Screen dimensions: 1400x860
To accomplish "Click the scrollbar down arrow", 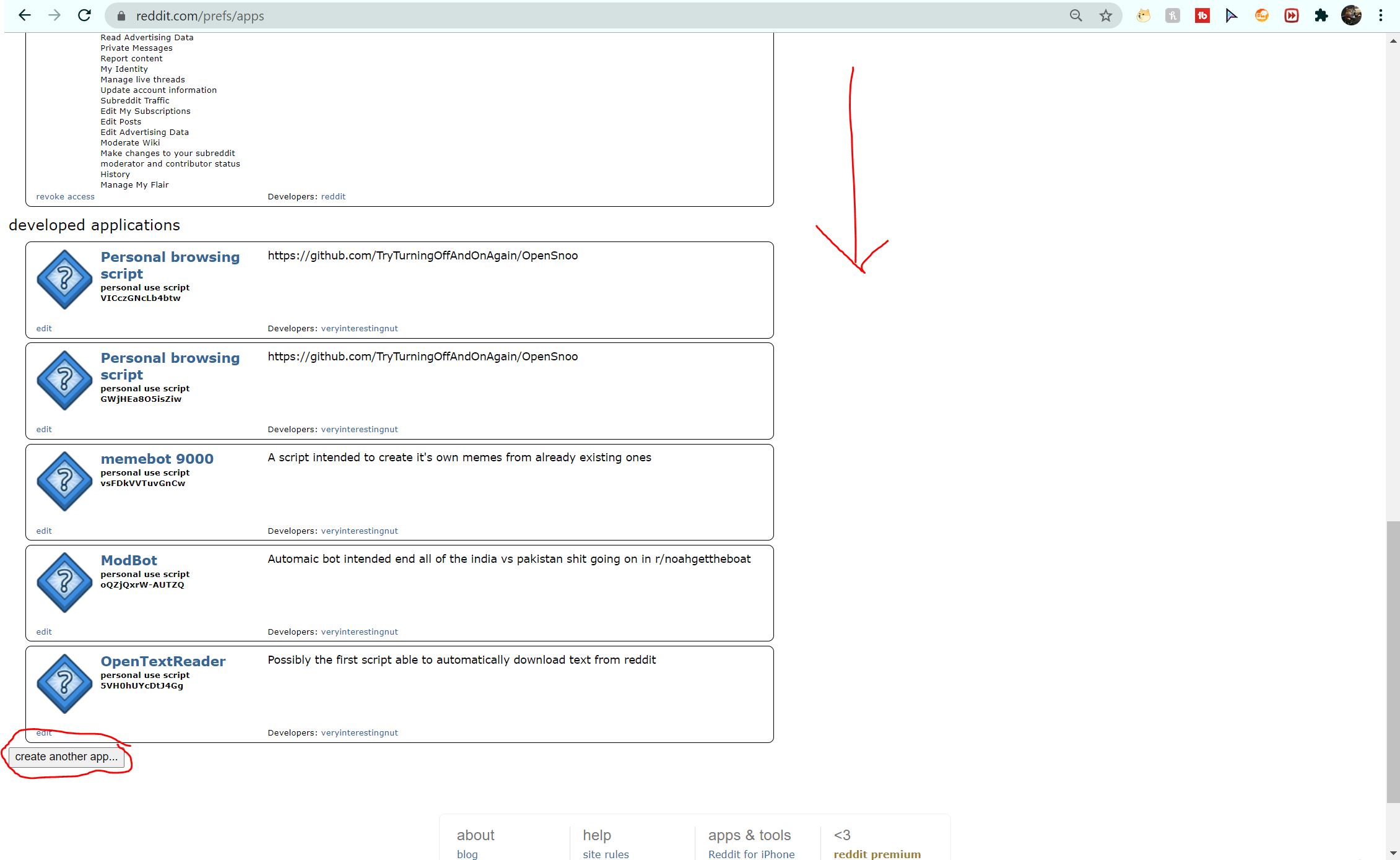I will [x=1393, y=853].
